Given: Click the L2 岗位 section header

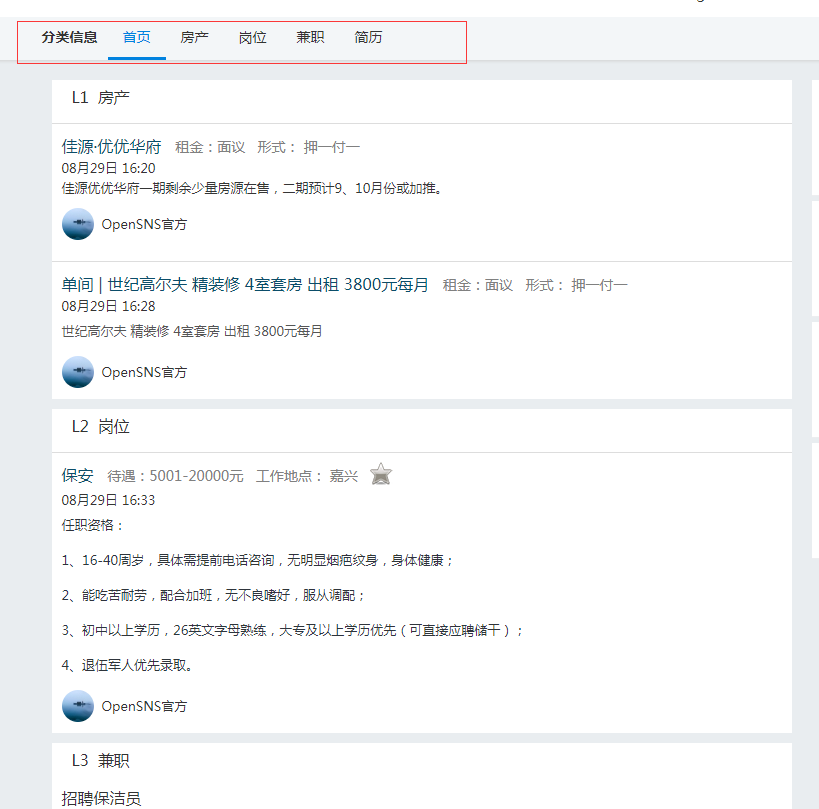Looking at the screenshot, I should coord(101,427).
